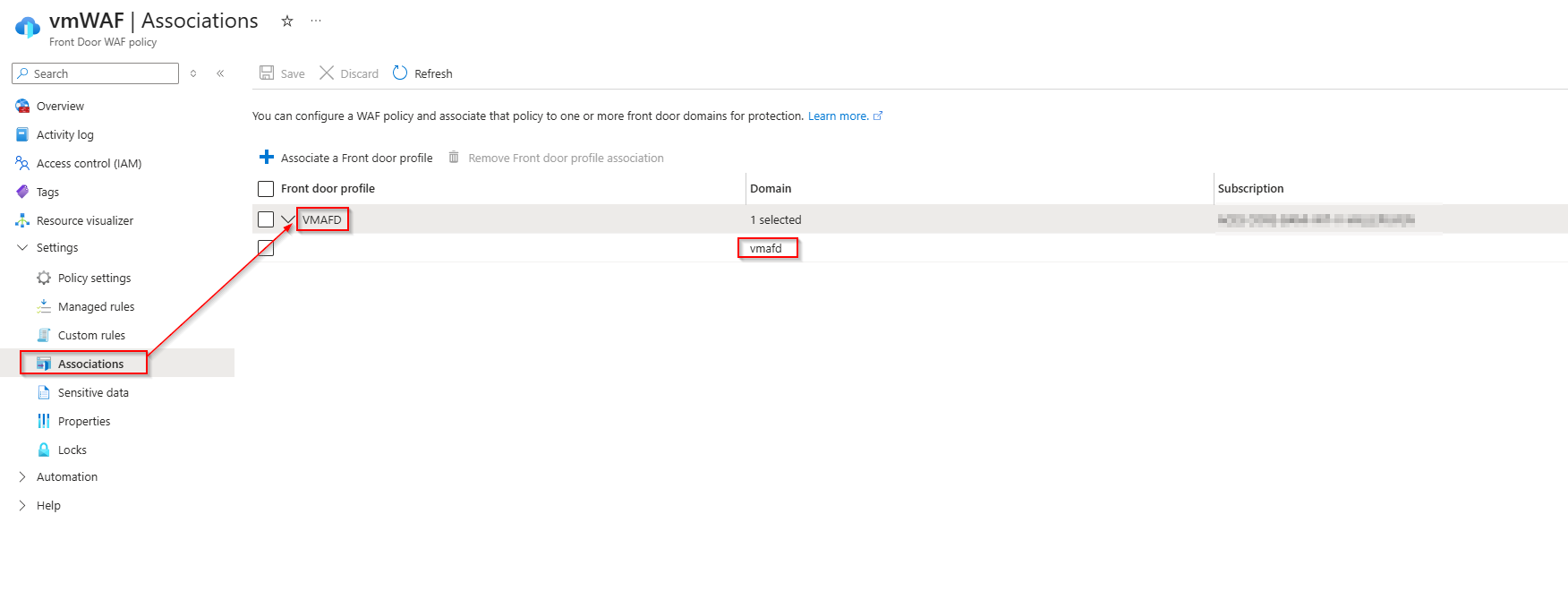Focus the sidebar Search field
1568x600 pixels.
pyautogui.click(x=95, y=73)
